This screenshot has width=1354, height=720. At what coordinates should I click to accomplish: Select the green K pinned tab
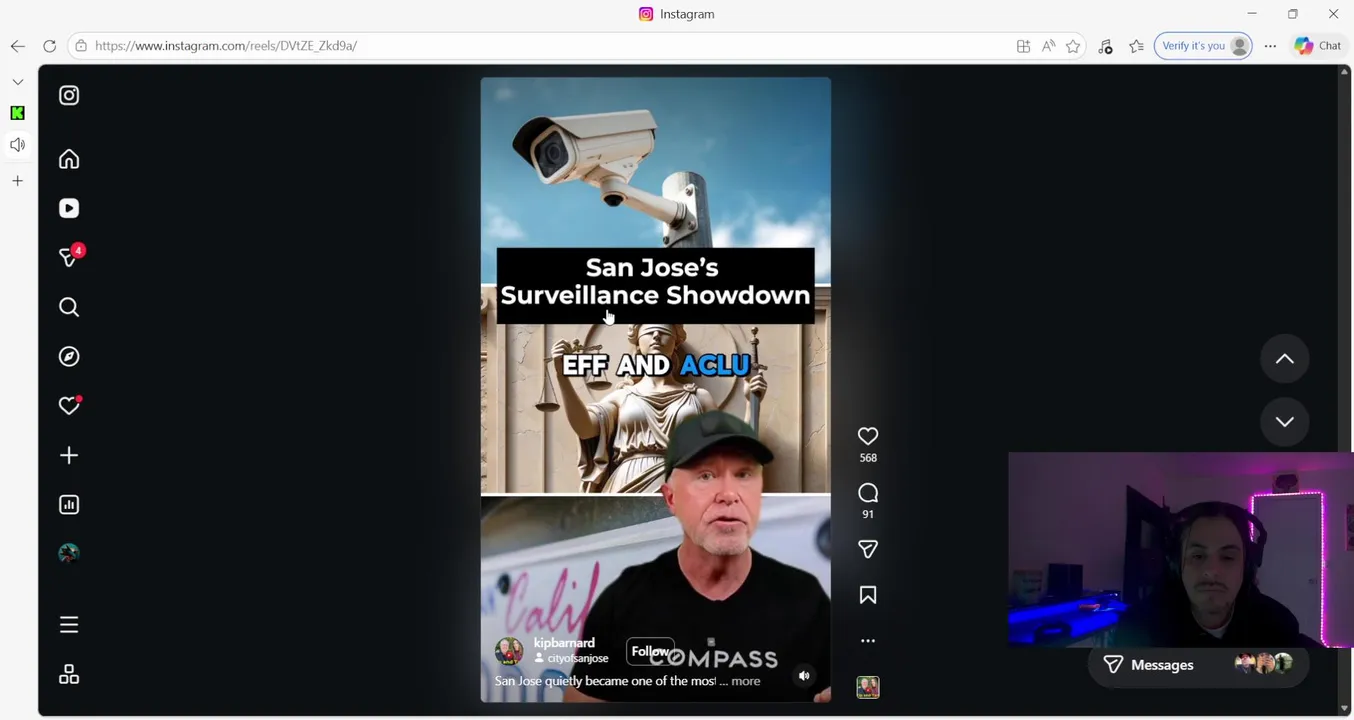[x=18, y=113]
